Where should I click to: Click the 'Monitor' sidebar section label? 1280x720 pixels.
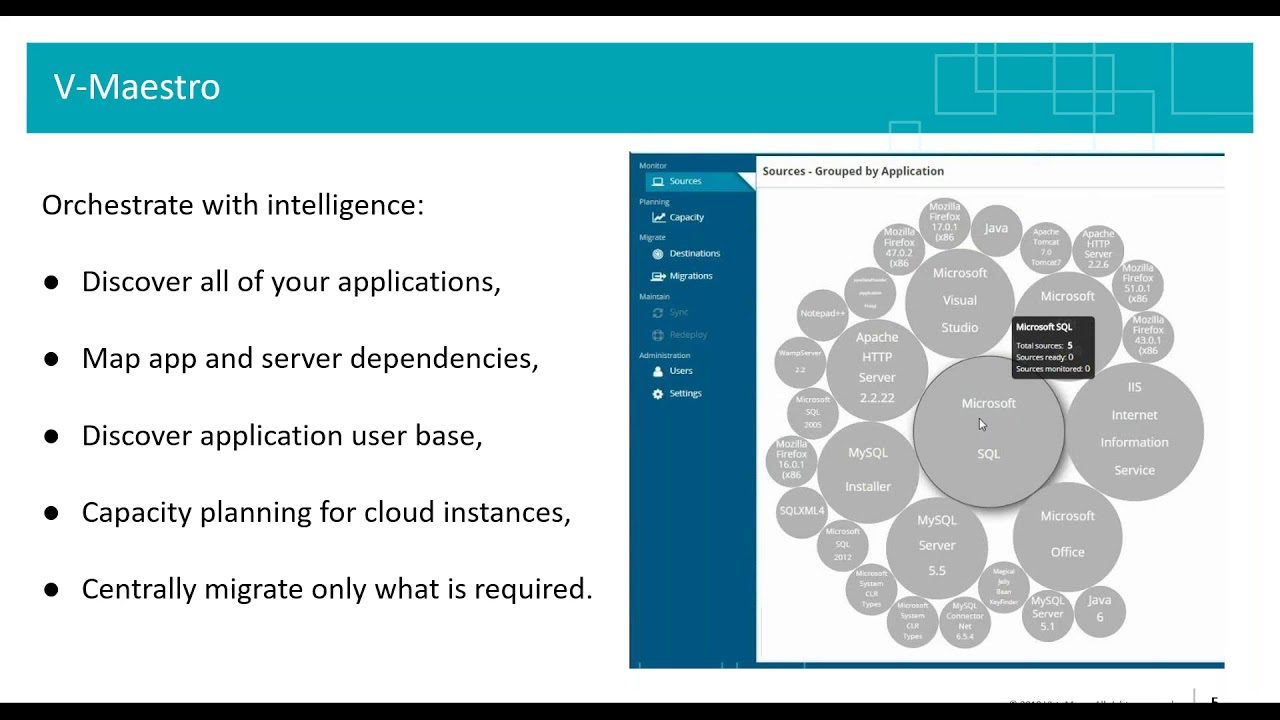[x=653, y=166]
